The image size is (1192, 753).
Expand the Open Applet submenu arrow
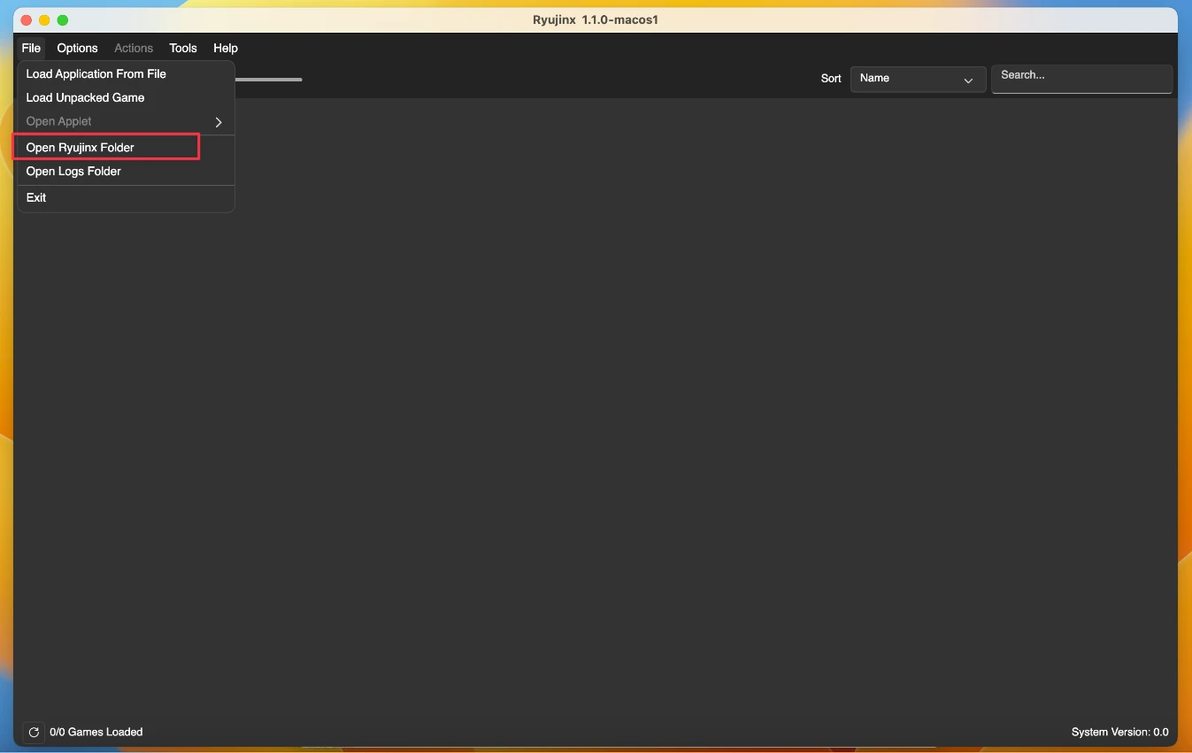218,122
